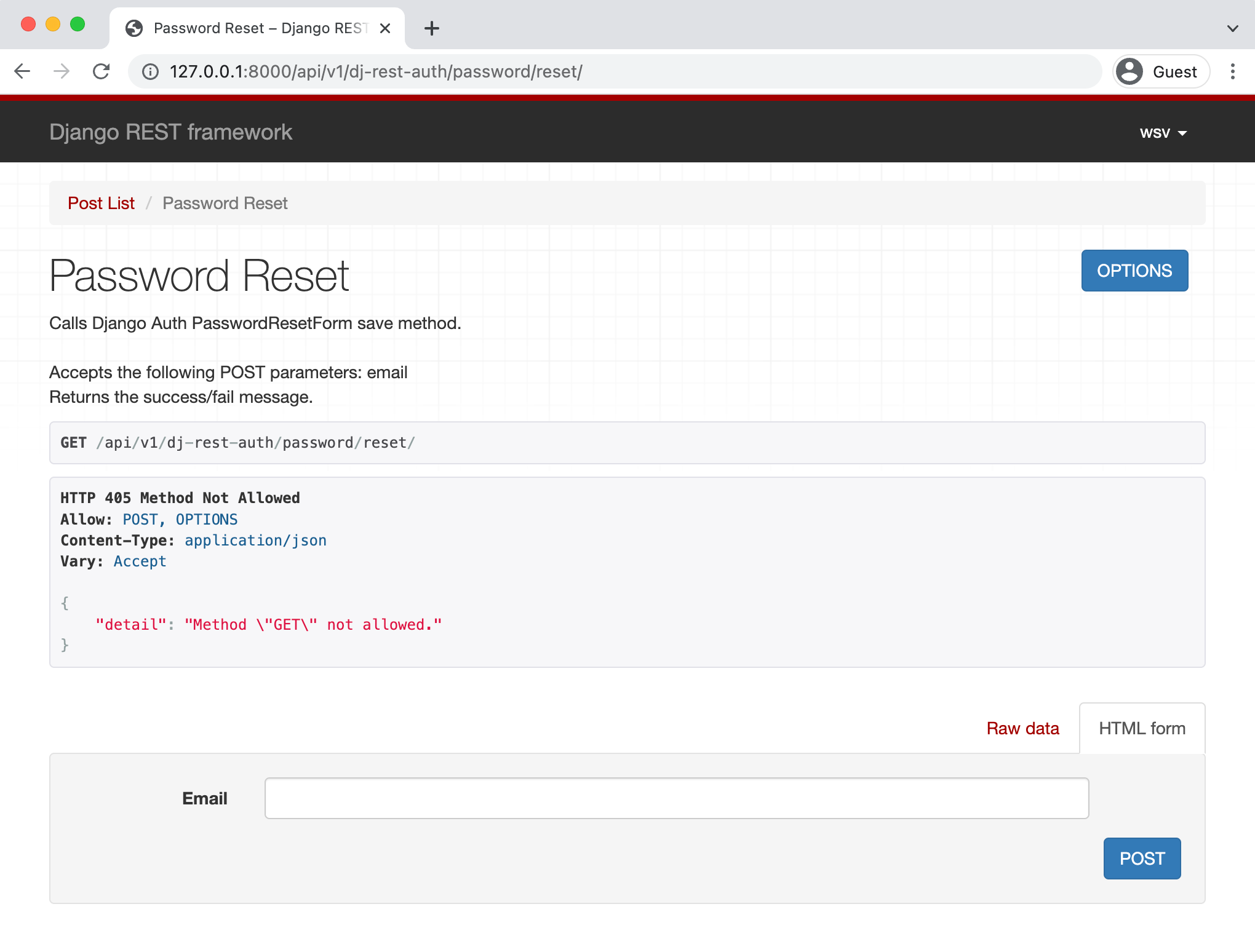Click the "HTTP 405 Method Not Allowed" line
This screenshot has height=952, width=1255.
click(x=180, y=498)
